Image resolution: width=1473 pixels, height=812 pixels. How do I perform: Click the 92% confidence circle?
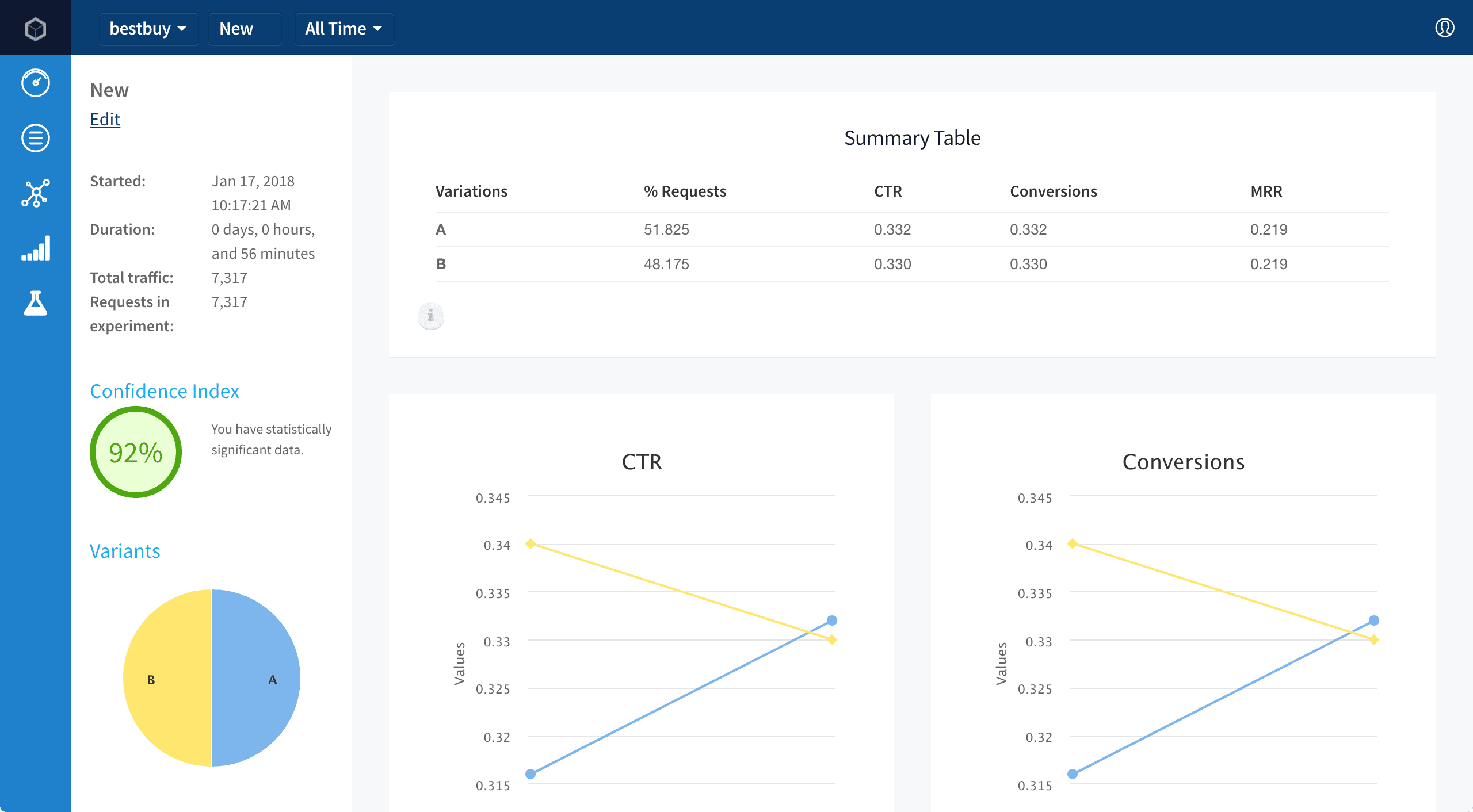click(135, 452)
